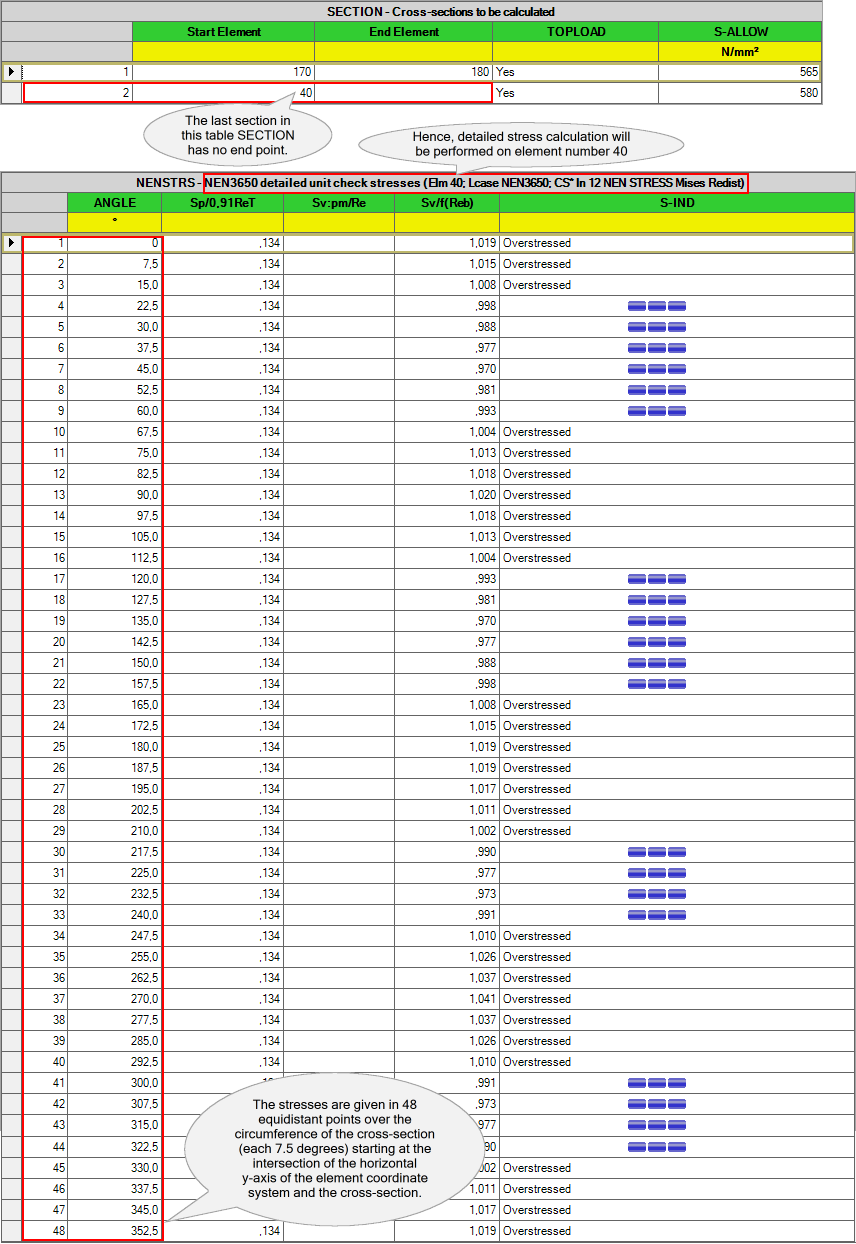Select the blue indicator bars in row 17
The image size is (856, 1244).
[657, 579]
